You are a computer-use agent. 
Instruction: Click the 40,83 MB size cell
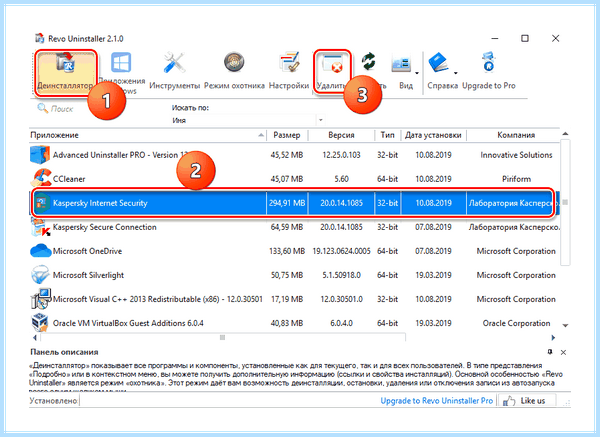pyautogui.click(x=287, y=323)
